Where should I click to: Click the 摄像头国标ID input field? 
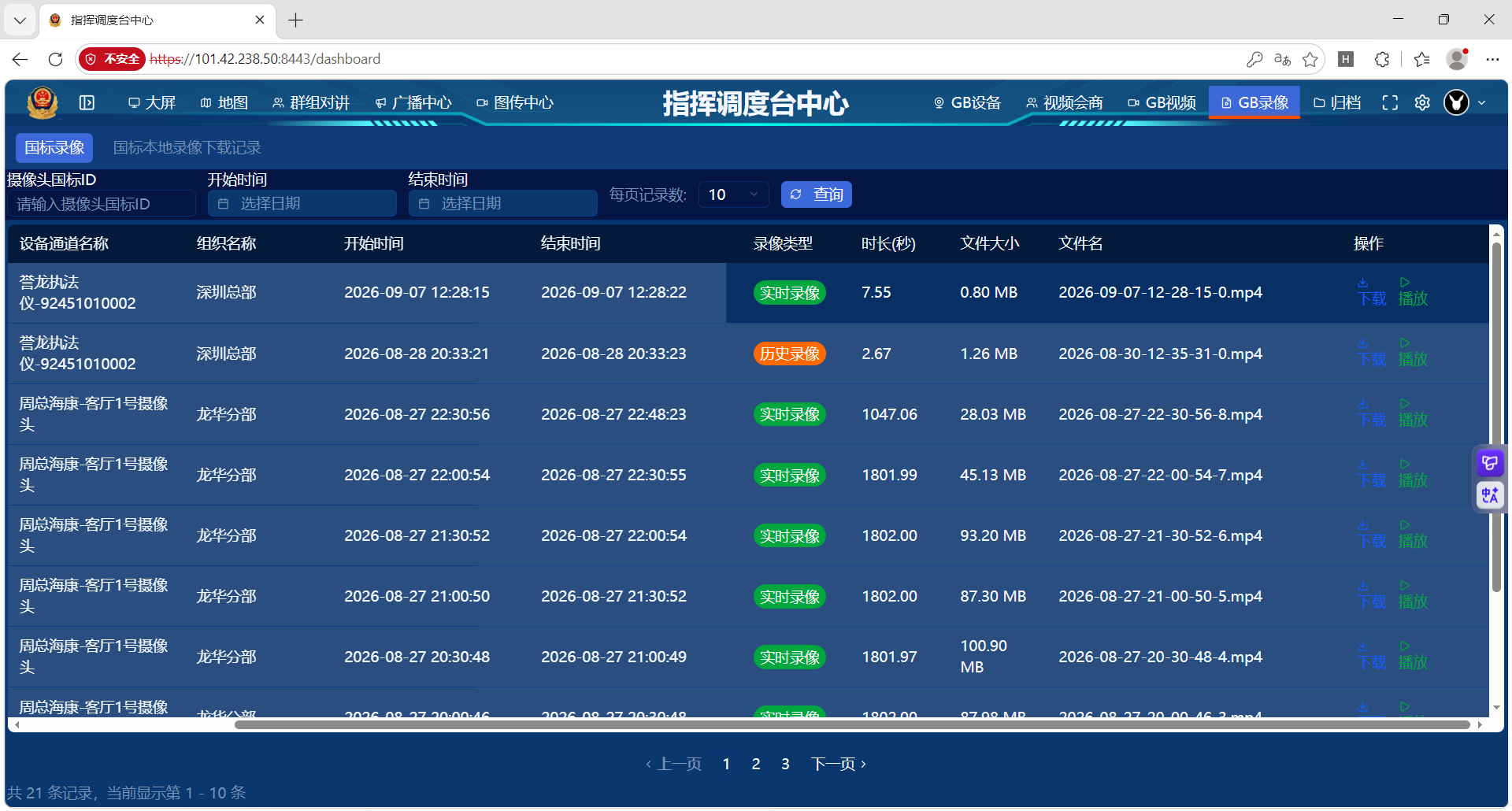pos(101,204)
